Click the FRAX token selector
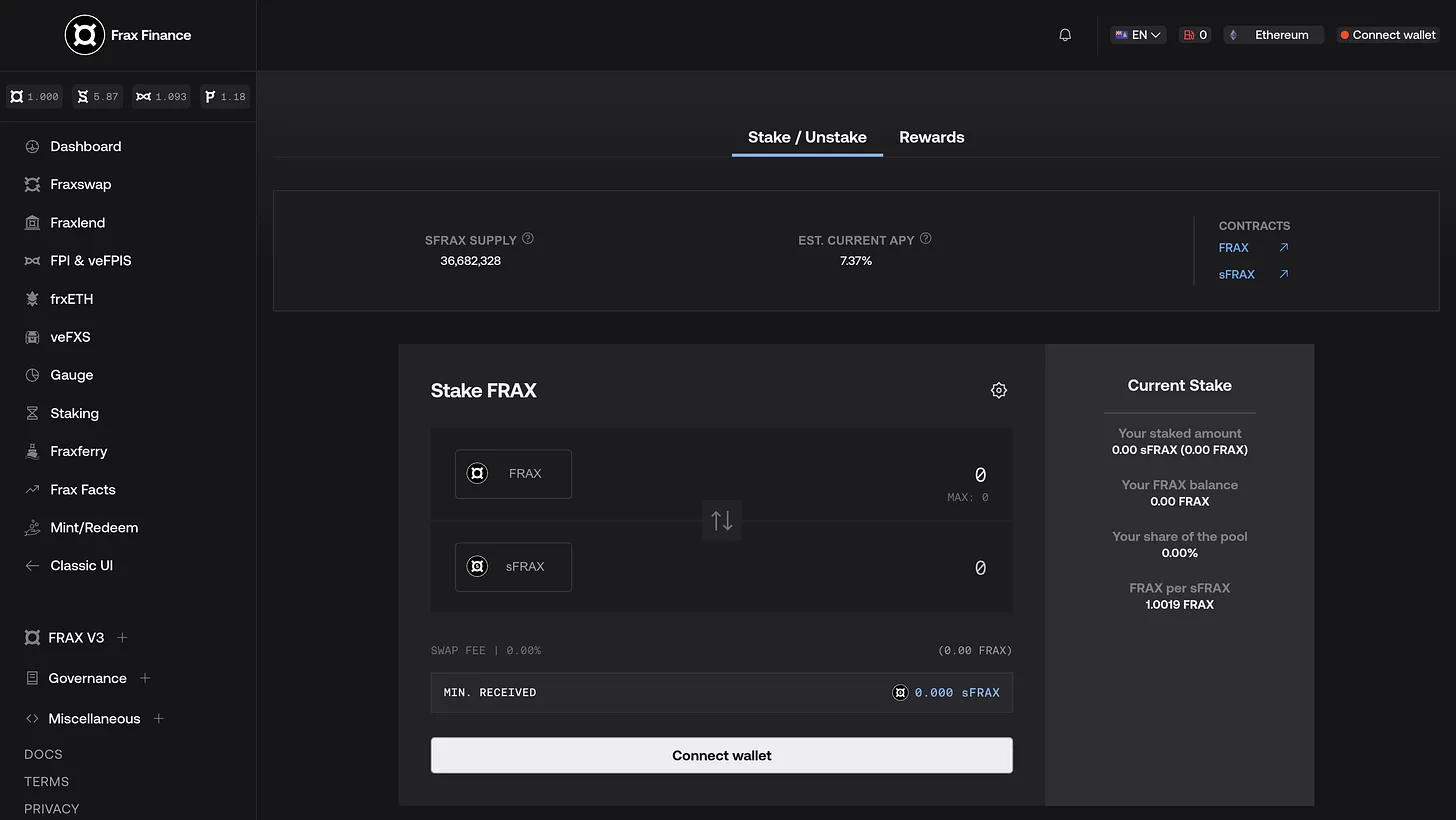The image size is (1456, 820). tap(513, 474)
